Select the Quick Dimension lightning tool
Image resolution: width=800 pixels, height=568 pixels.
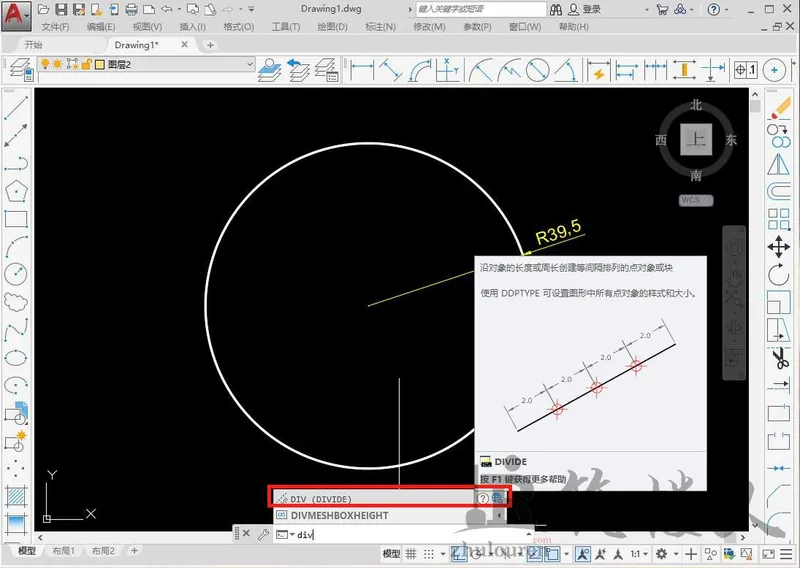click(x=598, y=70)
